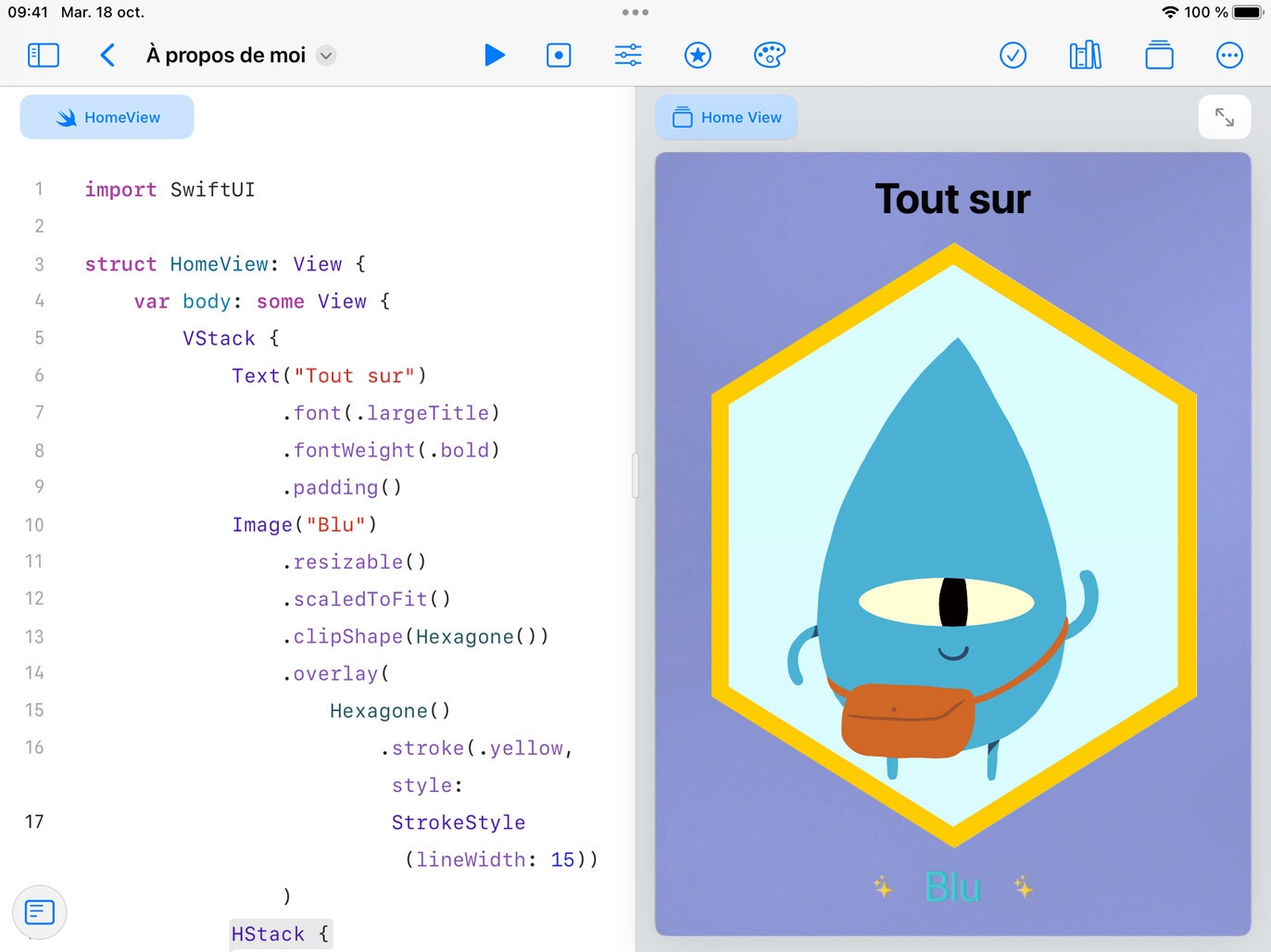
Task: Click the VStack { line
Action: [x=231, y=339]
